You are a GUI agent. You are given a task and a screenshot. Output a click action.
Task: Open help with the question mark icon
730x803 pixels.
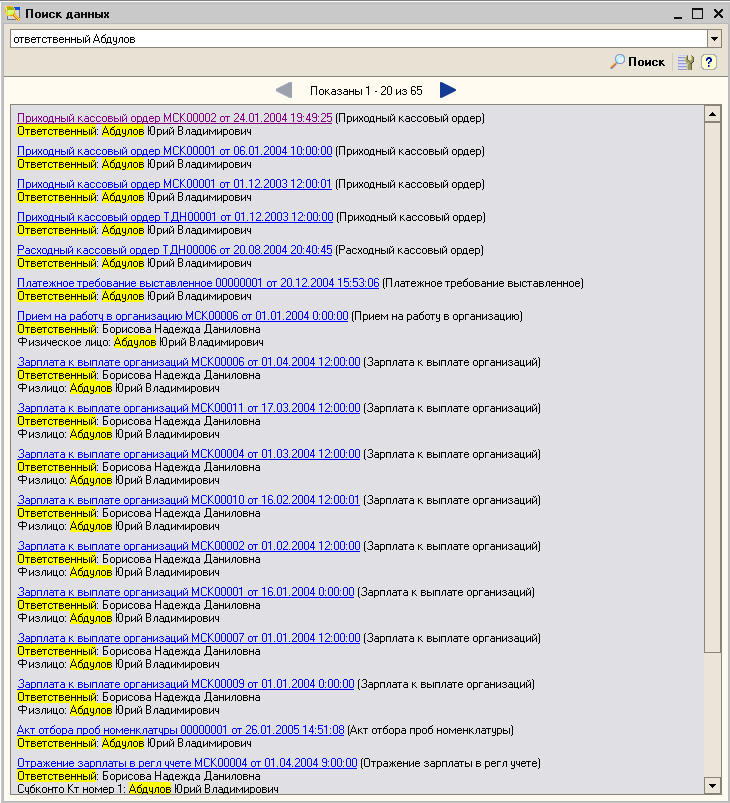click(x=708, y=62)
